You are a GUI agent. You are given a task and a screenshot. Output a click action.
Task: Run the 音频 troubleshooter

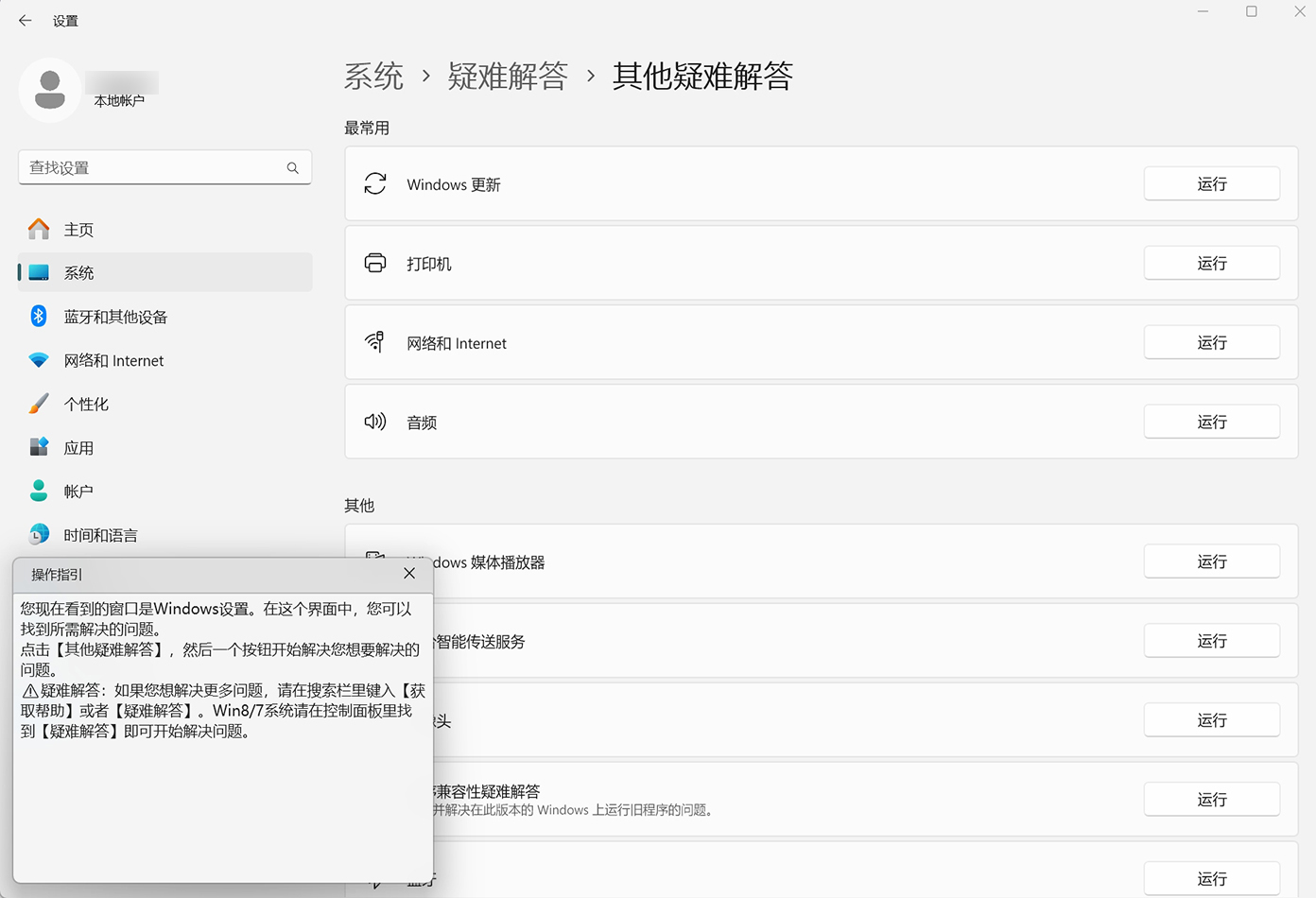click(x=1212, y=422)
